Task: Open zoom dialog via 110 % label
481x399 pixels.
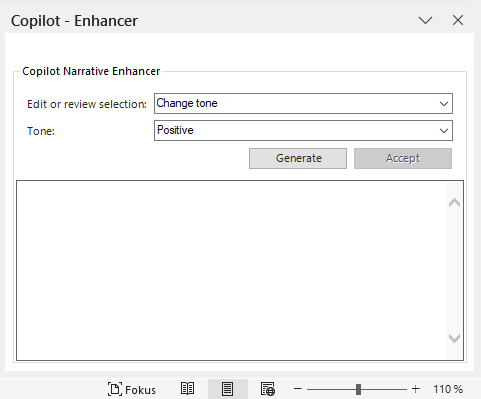Action: coord(448,389)
